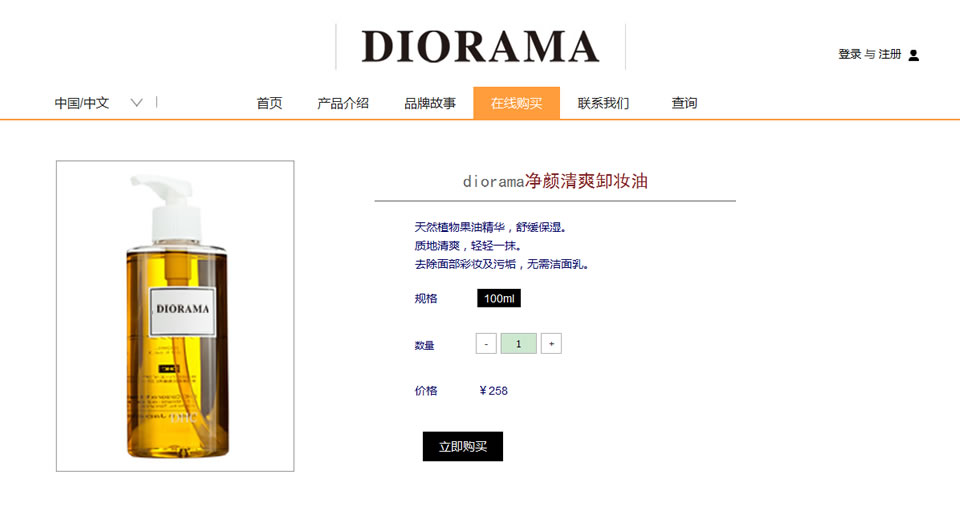The width and height of the screenshot is (960, 532).
Task: Increase quantity with the plus button
Action: coord(551,343)
